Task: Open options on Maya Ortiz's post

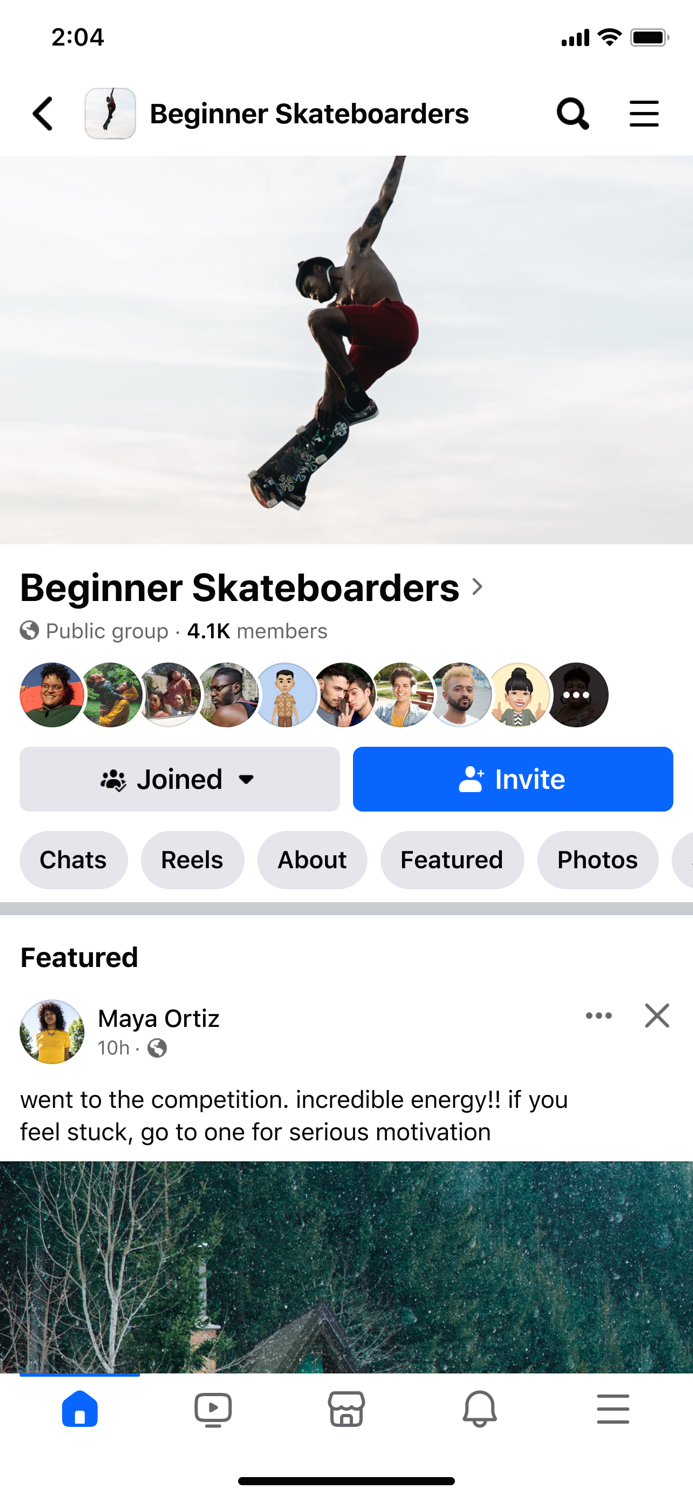Action: (598, 1015)
